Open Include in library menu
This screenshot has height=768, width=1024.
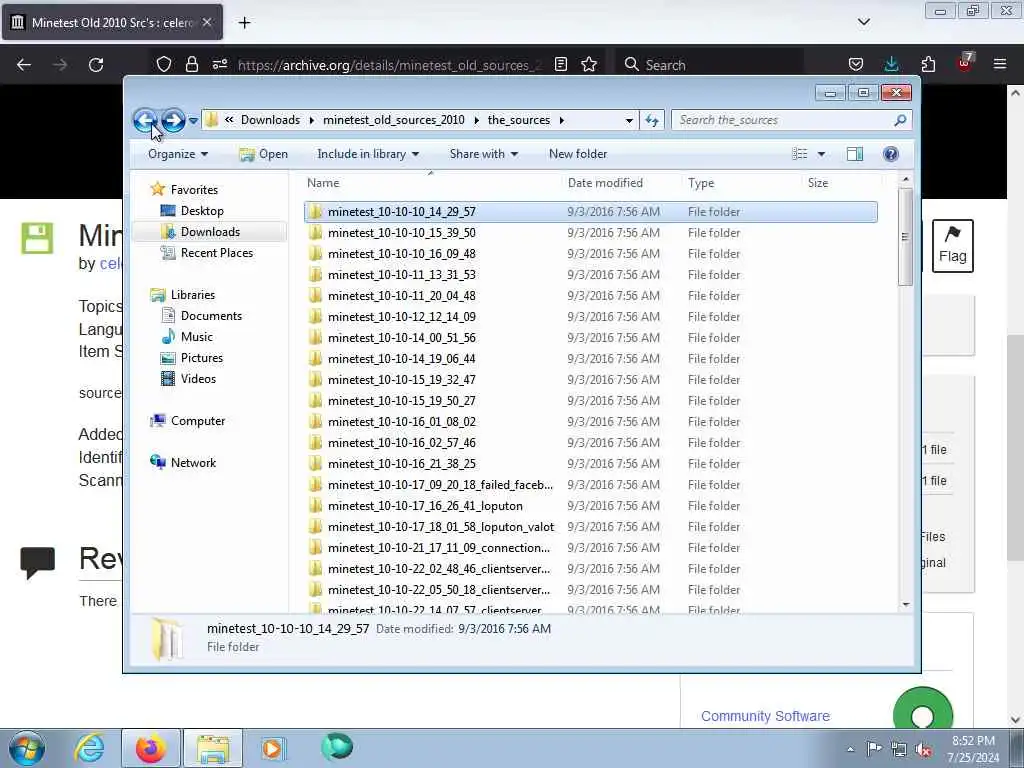(x=368, y=154)
